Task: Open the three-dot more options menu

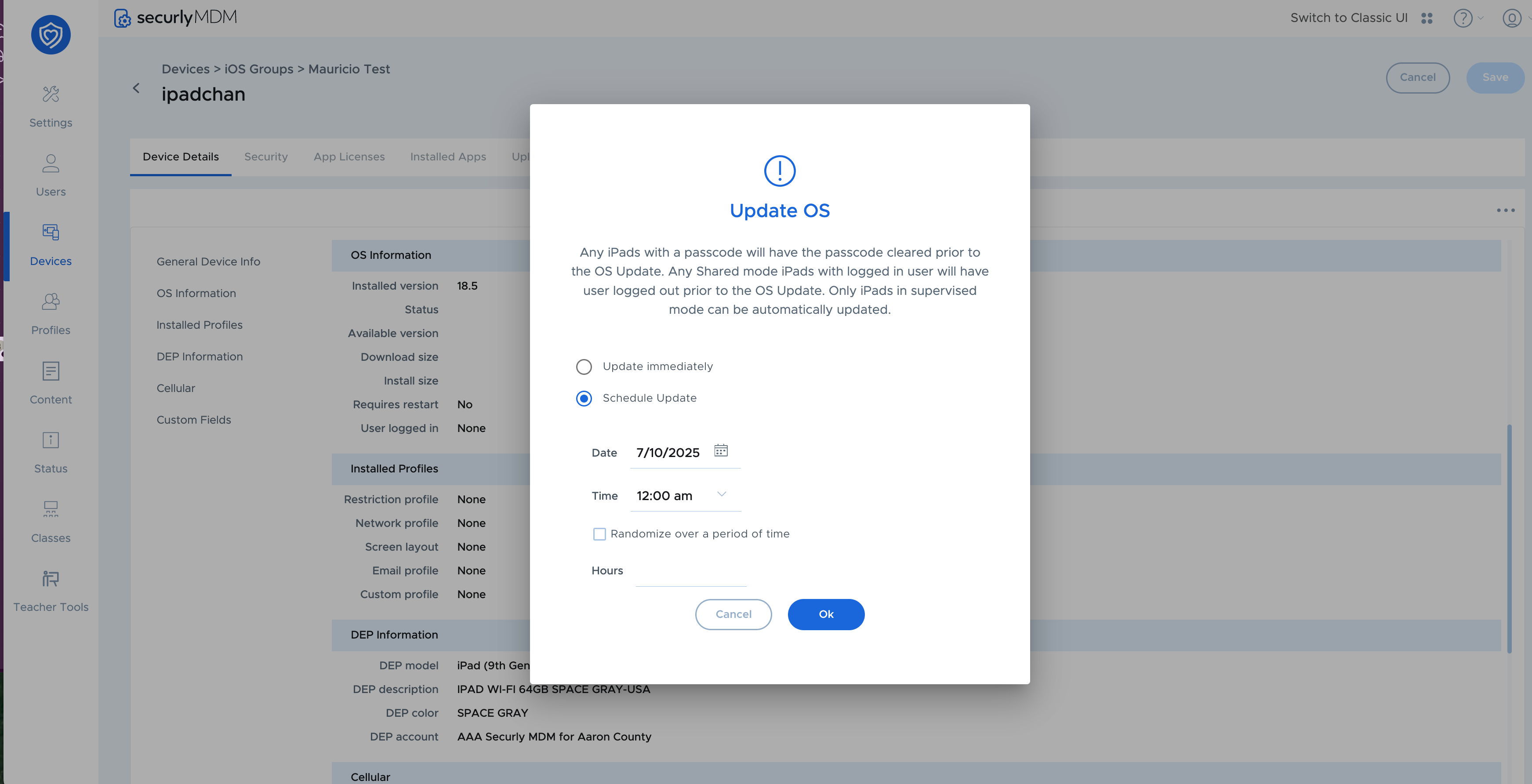Action: tap(1506, 210)
